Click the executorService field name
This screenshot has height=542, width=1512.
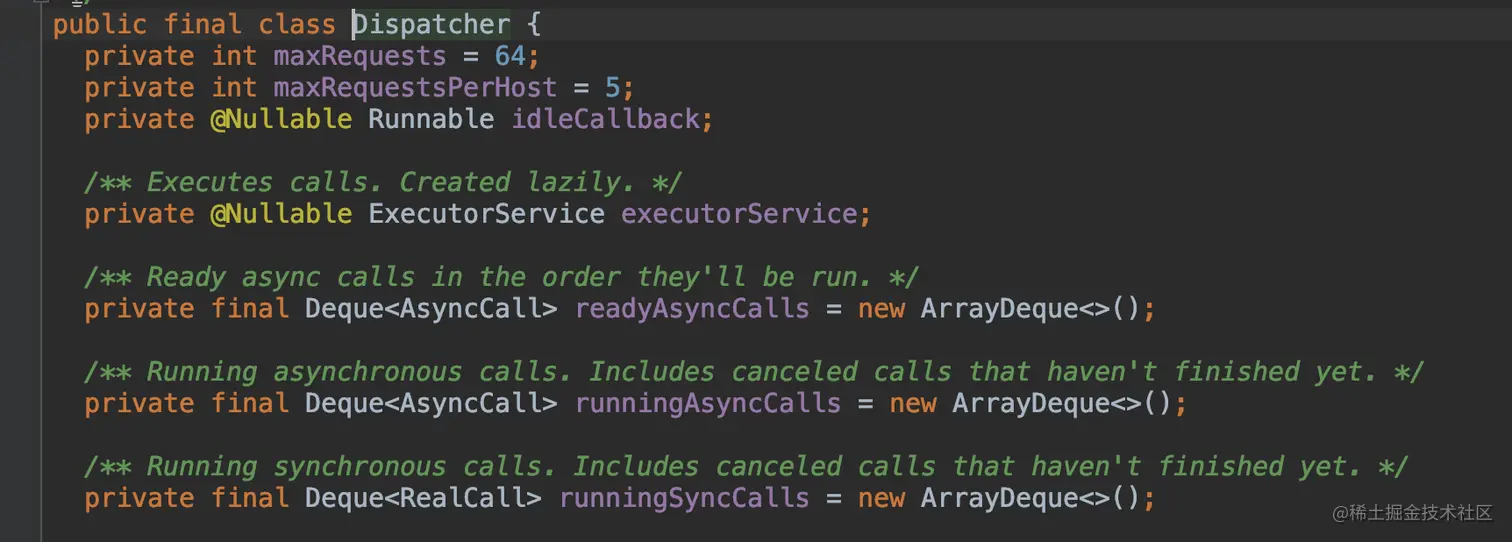(739, 214)
